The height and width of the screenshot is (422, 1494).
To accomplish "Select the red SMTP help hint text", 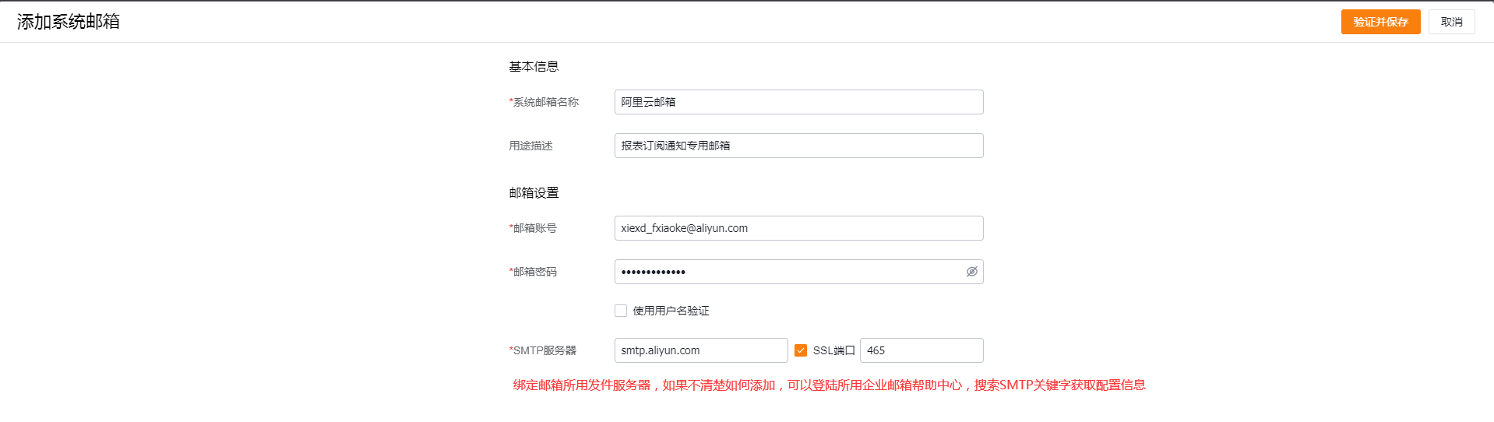I will tap(829, 385).
